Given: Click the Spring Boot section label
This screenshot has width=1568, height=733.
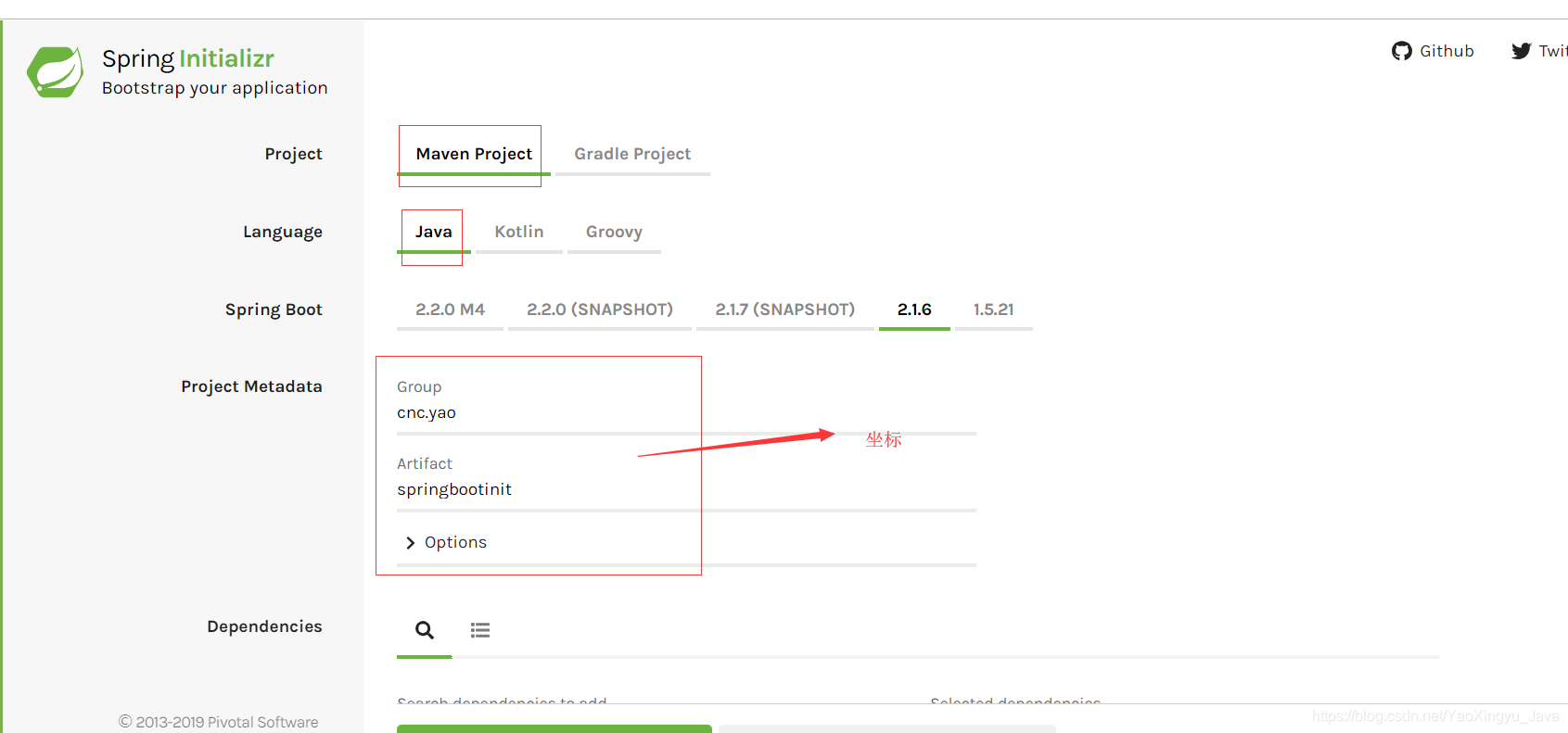Looking at the screenshot, I should [x=274, y=310].
